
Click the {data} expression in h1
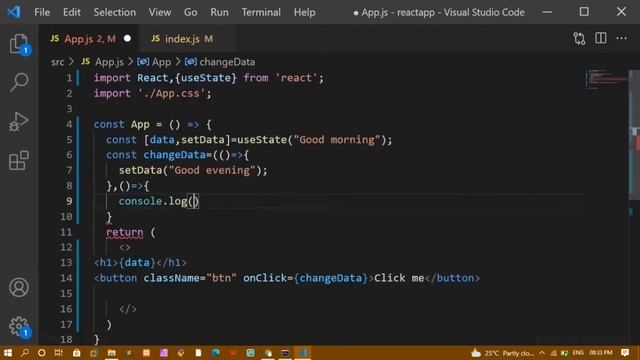click(x=137, y=263)
